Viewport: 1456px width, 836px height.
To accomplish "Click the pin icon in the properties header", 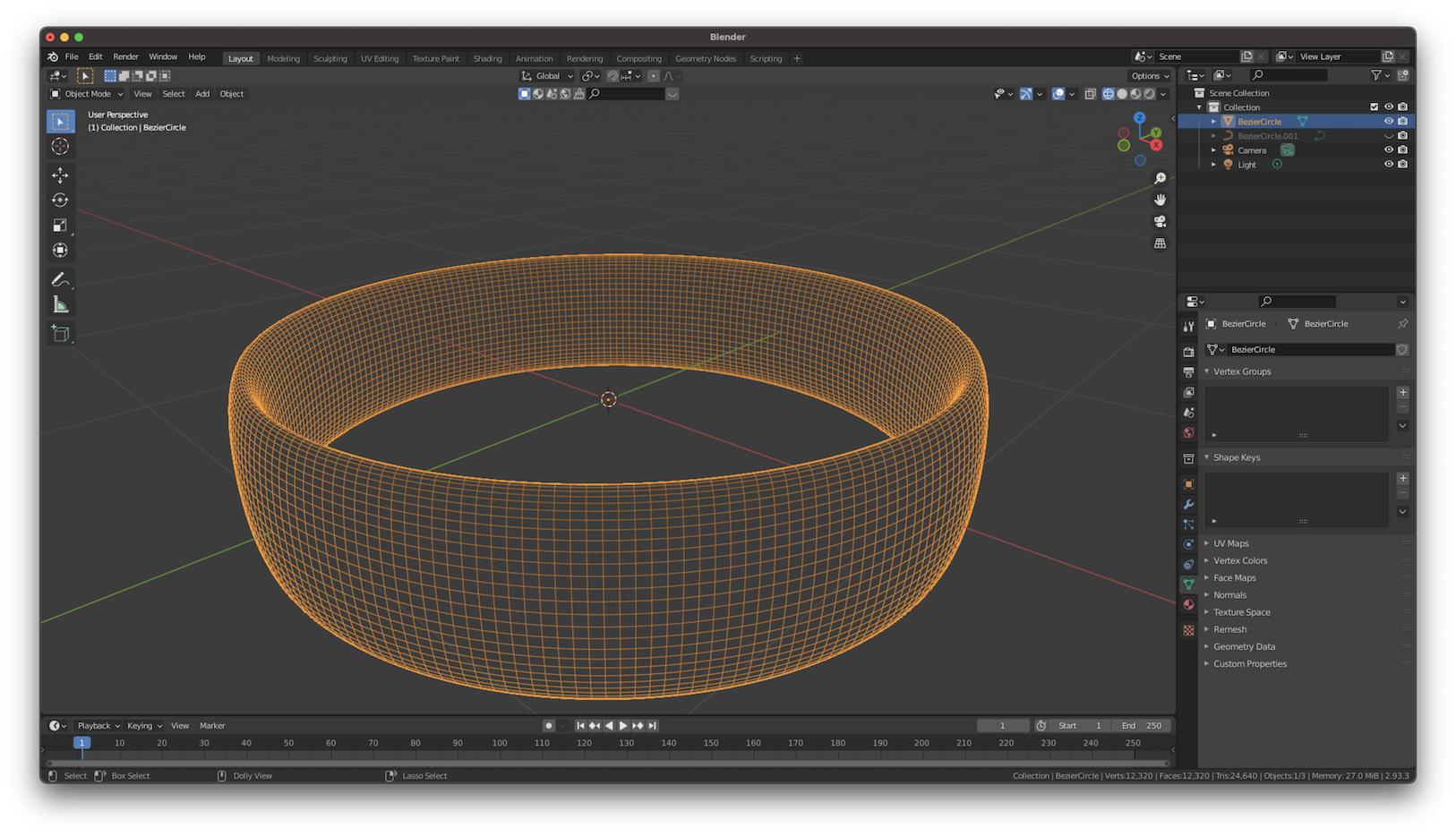I will point(1402,324).
